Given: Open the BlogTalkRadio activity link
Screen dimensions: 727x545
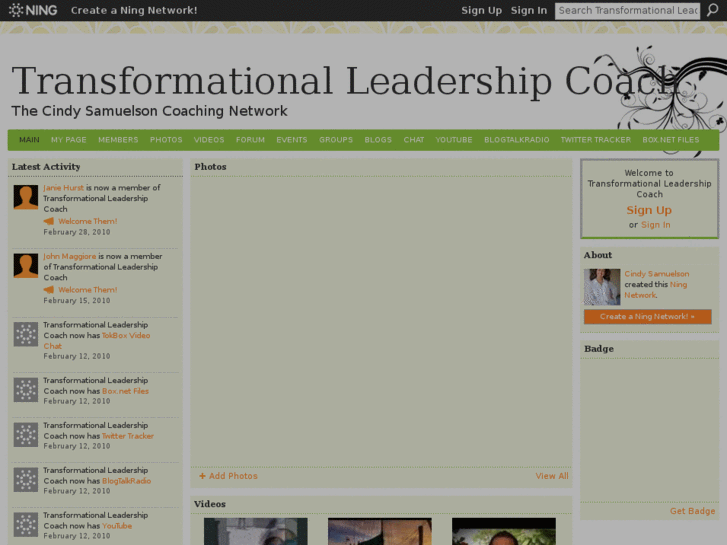Looking at the screenshot, I should [x=126, y=481].
